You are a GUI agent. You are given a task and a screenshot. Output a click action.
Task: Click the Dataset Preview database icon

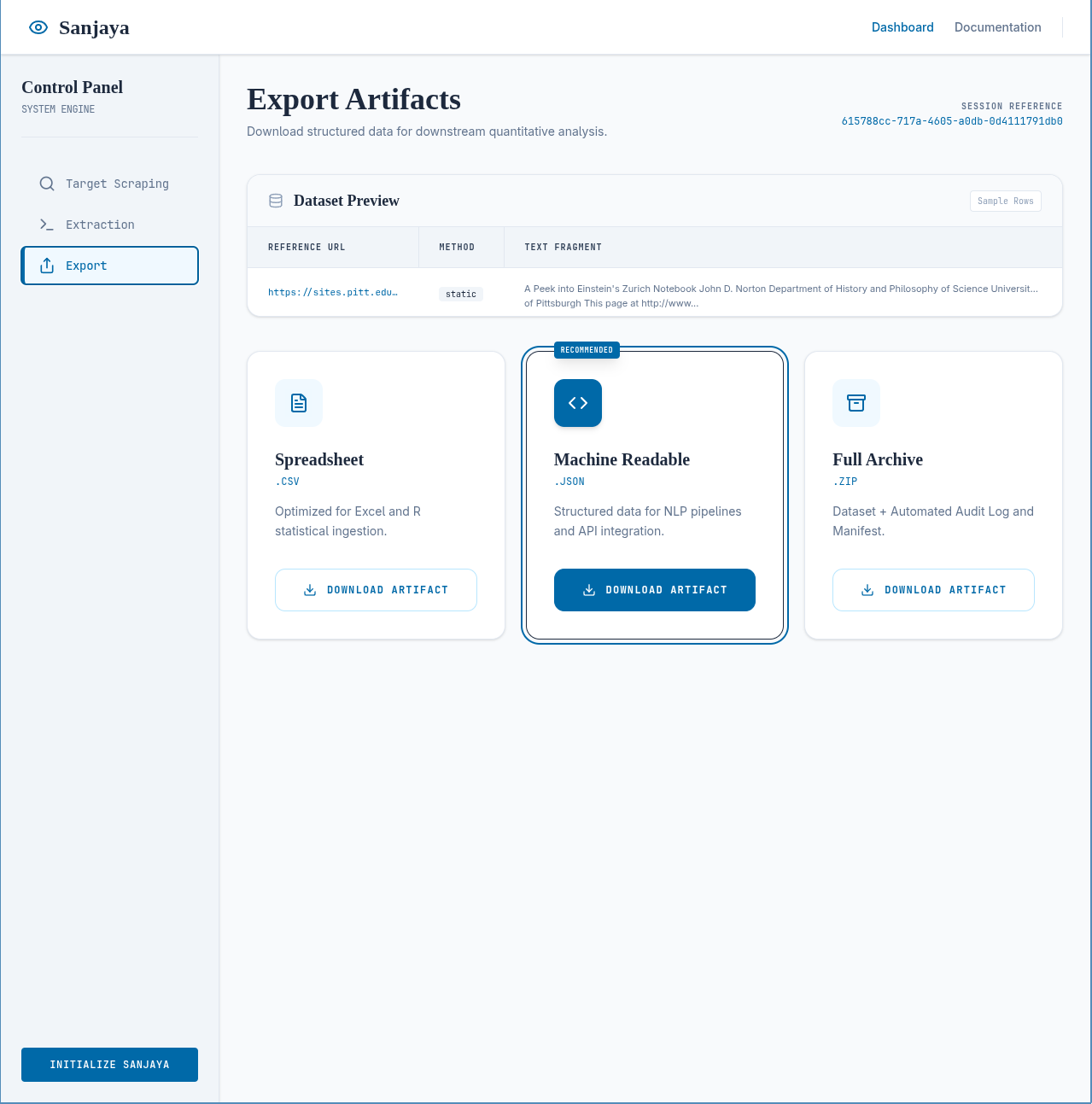[276, 201]
